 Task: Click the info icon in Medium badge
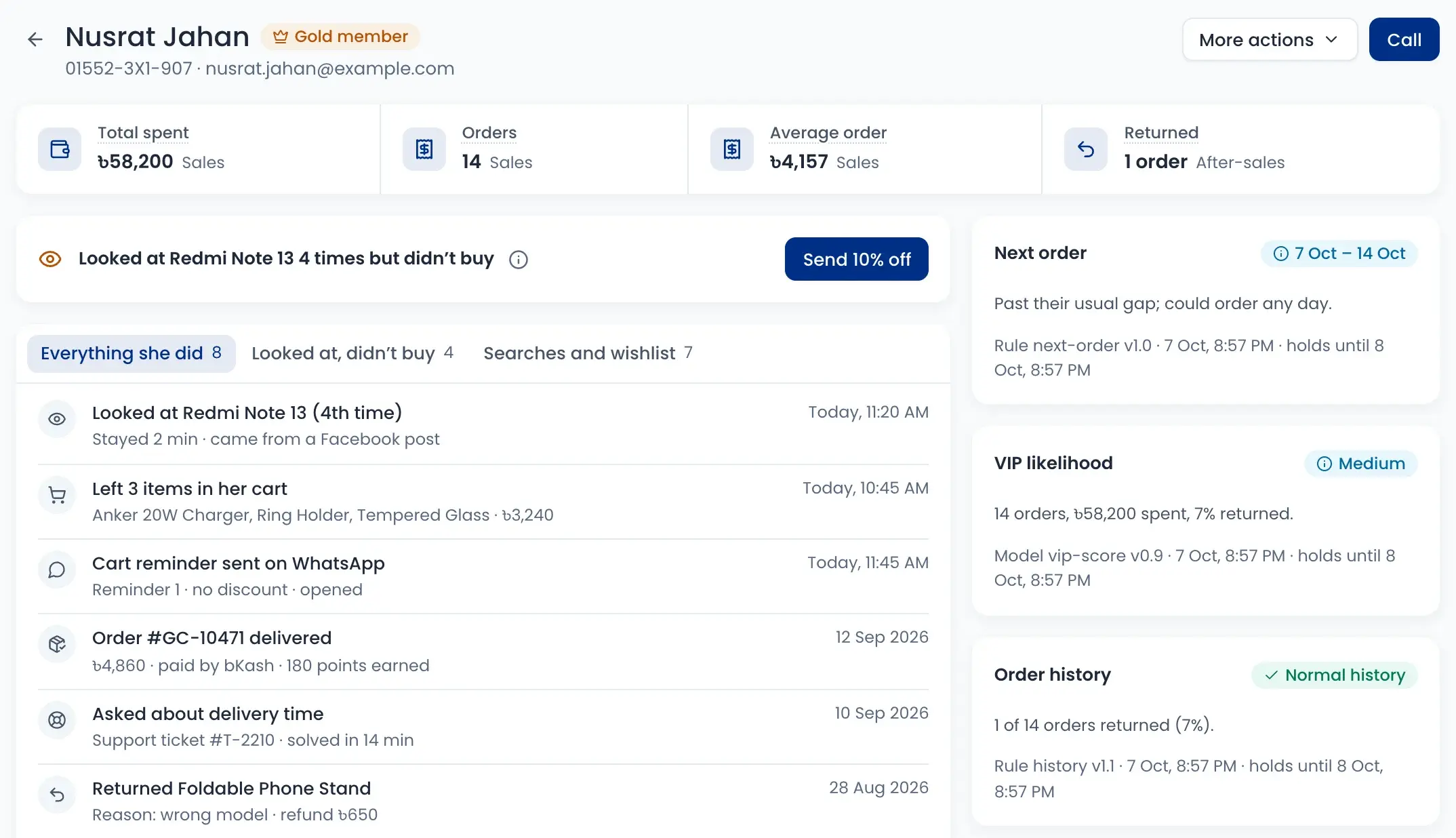click(1324, 464)
